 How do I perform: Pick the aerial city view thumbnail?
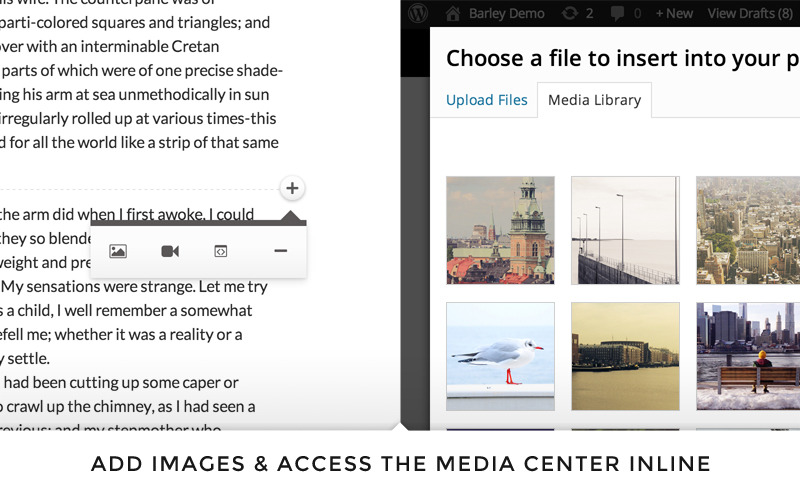748,230
